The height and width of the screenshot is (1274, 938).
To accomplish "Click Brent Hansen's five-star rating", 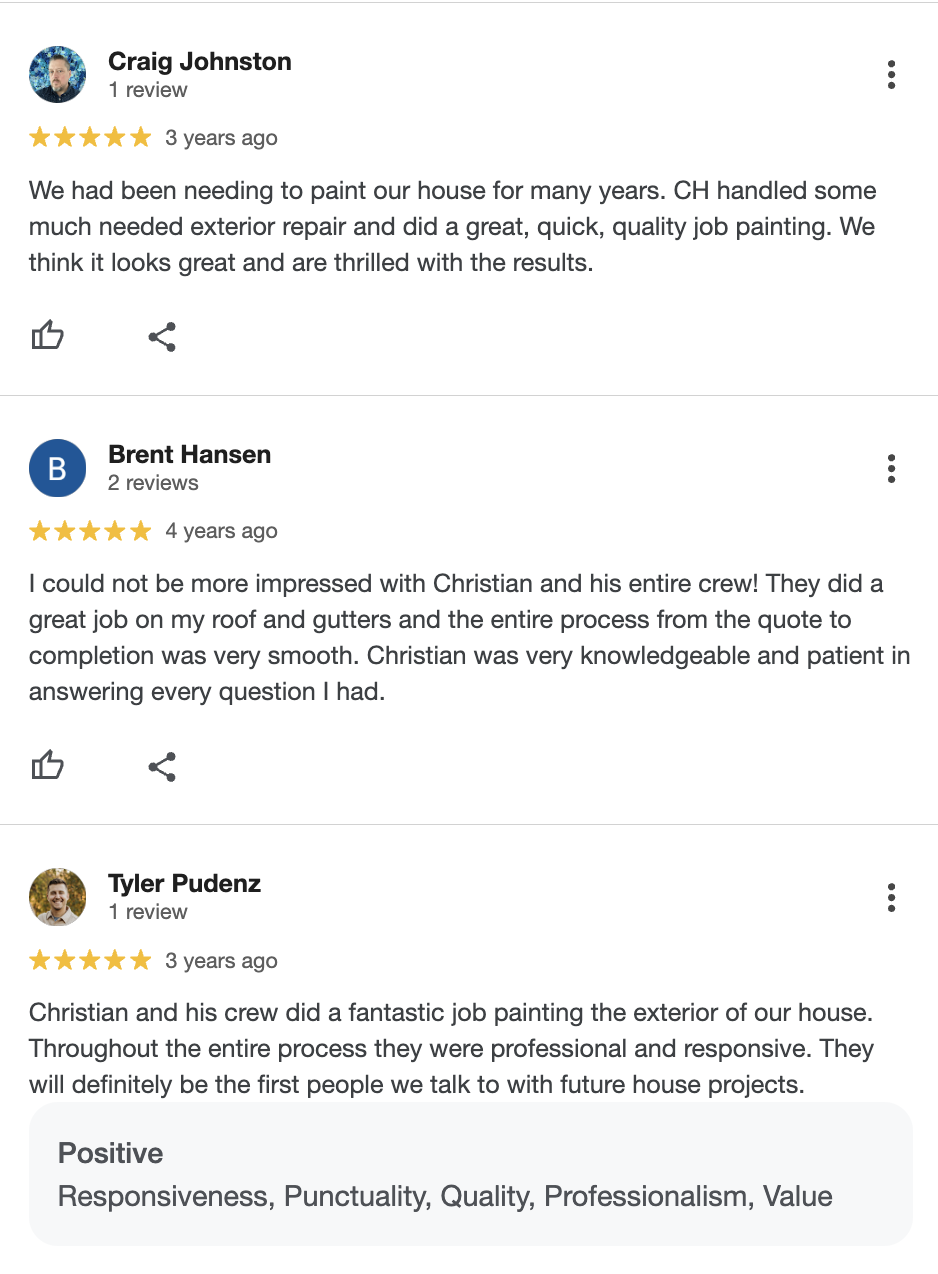I will click(90, 531).
